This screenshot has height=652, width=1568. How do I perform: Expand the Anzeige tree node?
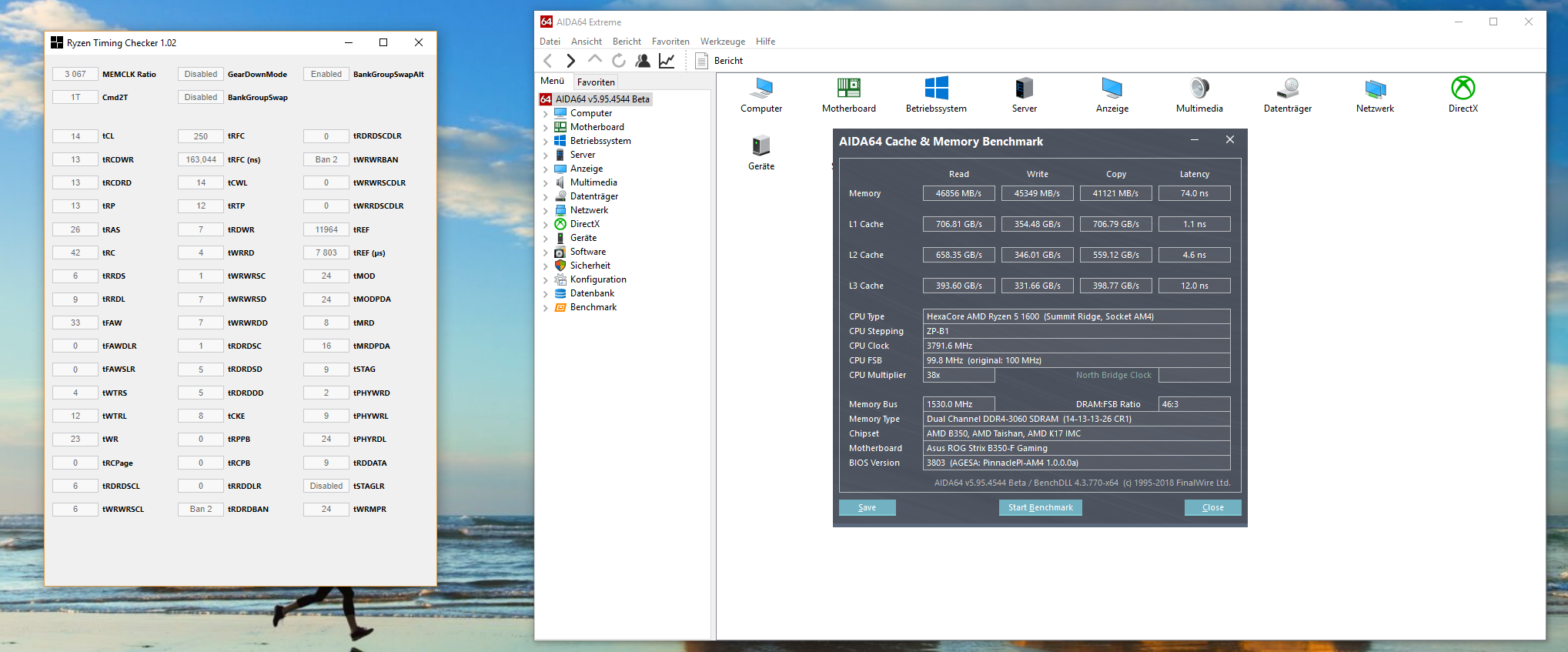pos(546,169)
